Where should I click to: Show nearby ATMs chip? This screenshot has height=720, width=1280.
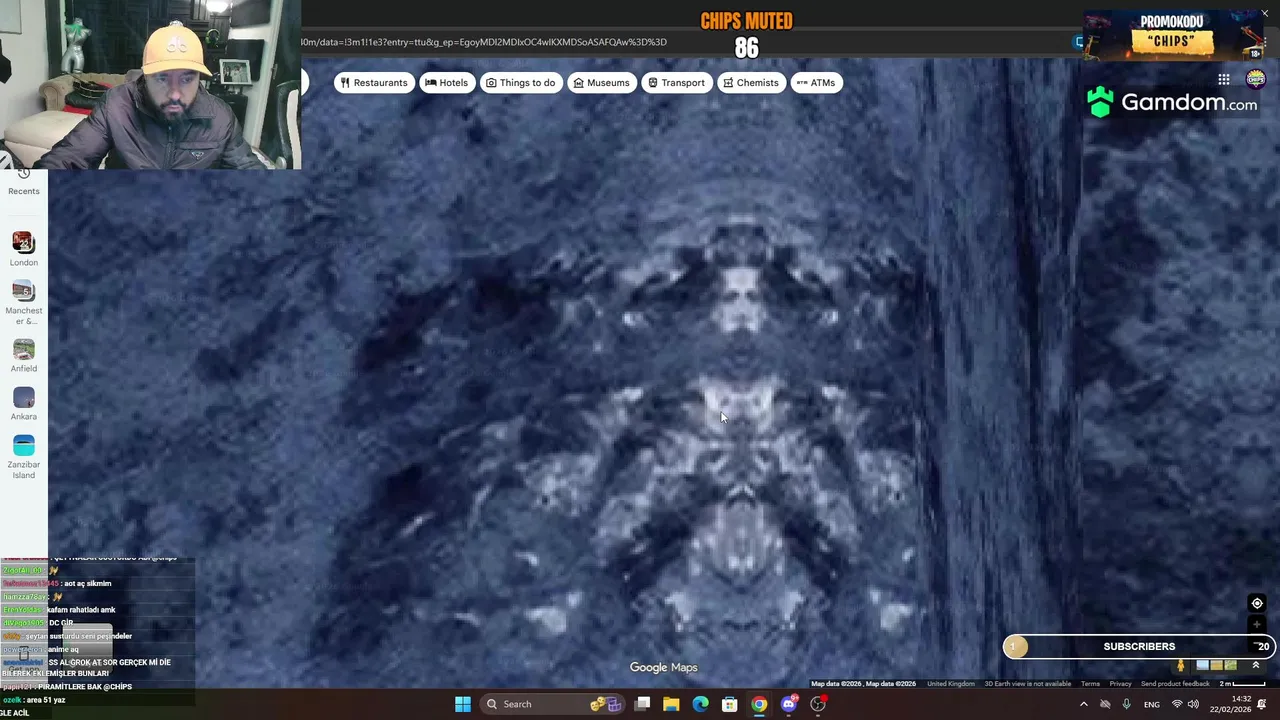(x=816, y=83)
